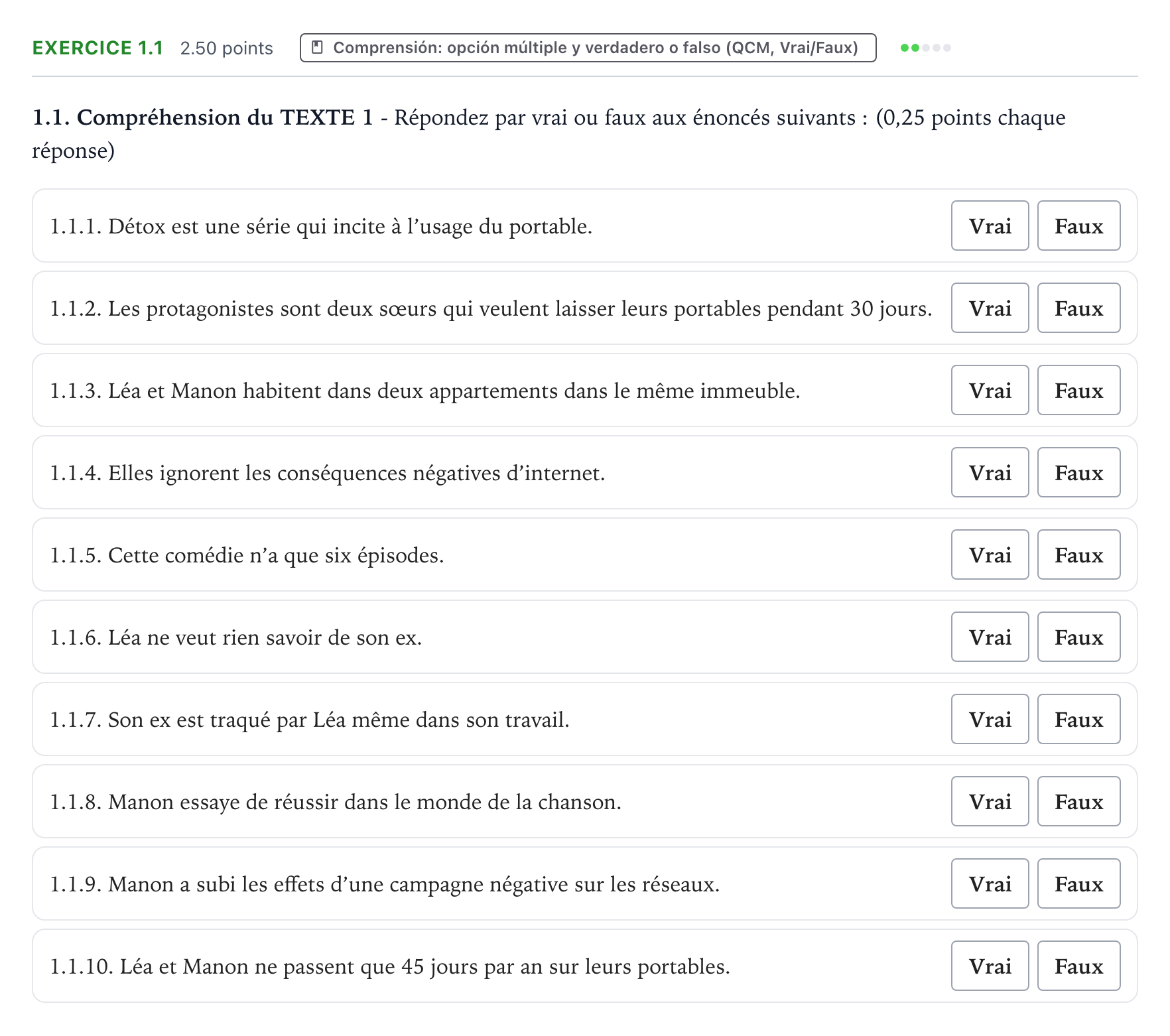Mark Faux for statement 1.1.3 about immeuble
The width and height of the screenshot is (1170, 1036).
coord(1078,390)
